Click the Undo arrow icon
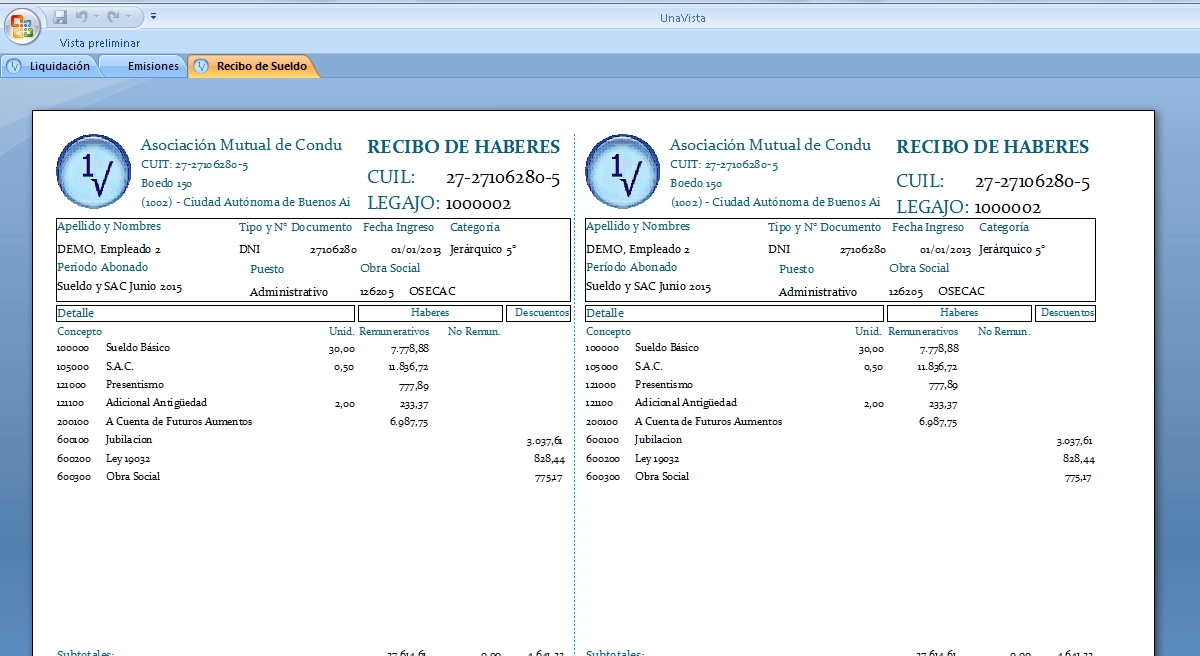Viewport: 1200px width, 656px height. 81,17
